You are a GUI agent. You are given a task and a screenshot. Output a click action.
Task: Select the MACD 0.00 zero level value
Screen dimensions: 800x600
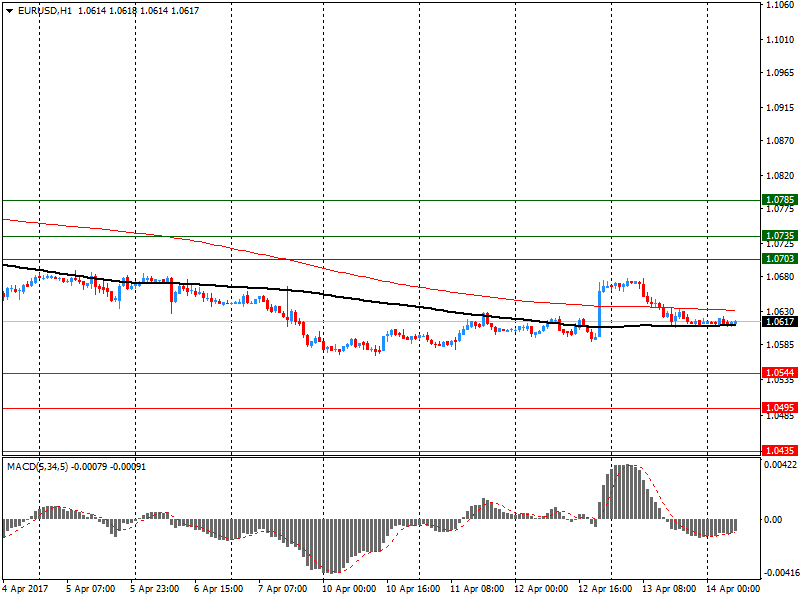click(772, 519)
